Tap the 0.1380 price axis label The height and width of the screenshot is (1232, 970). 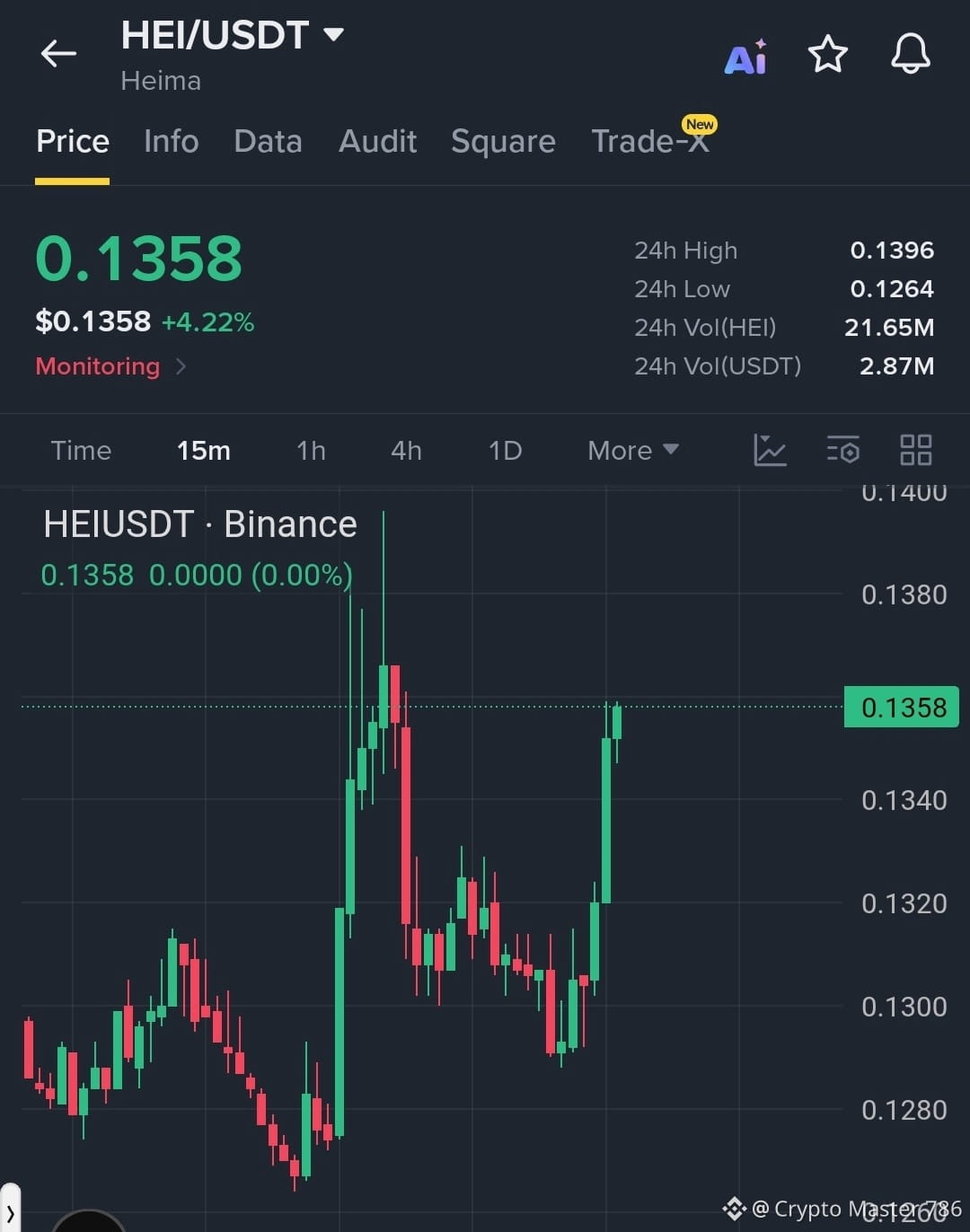pyautogui.click(x=904, y=594)
